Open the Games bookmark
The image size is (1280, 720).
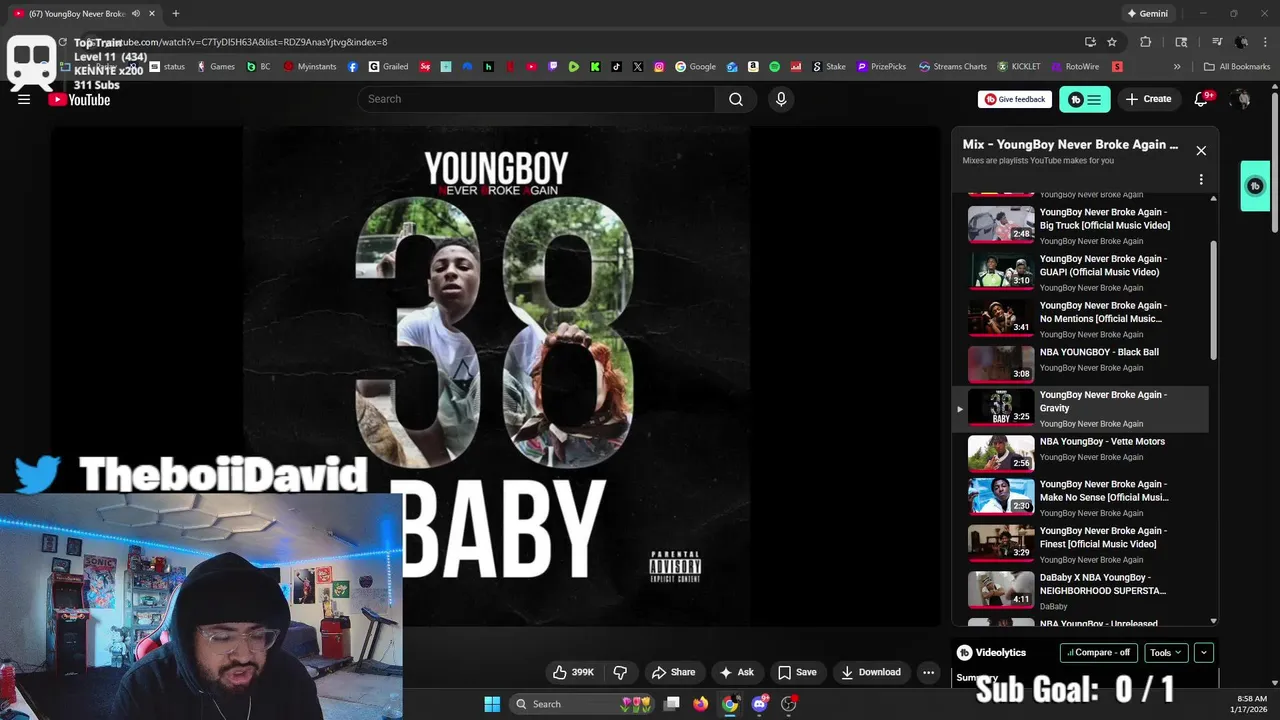[x=216, y=67]
